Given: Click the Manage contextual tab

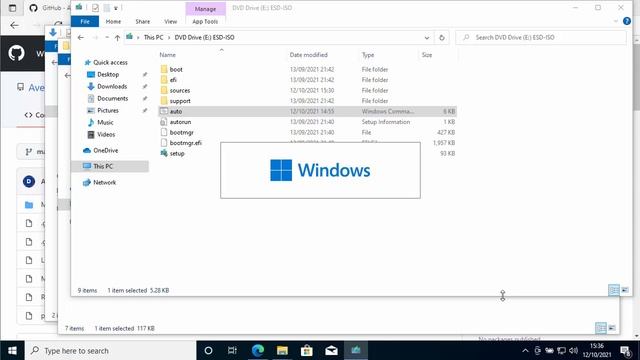Looking at the screenshot, I should [205, 9].
